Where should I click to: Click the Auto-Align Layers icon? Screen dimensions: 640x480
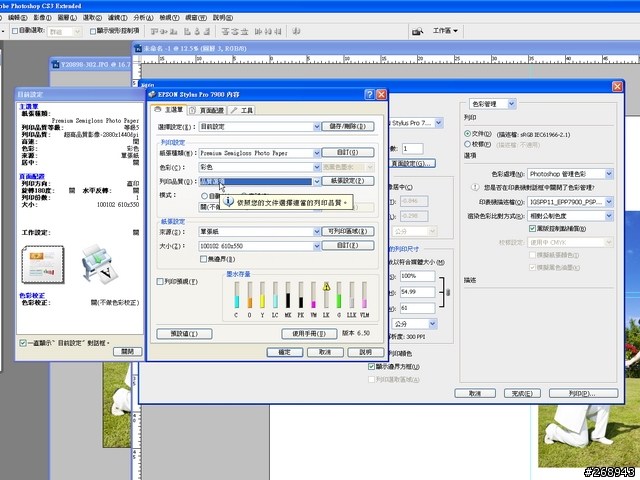pos(296,31)
